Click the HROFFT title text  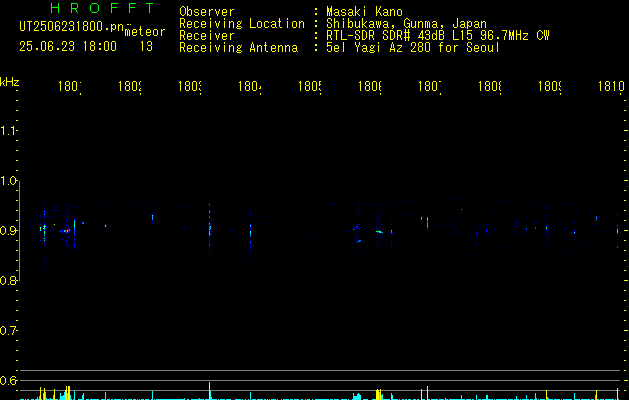pyautogui.click(x=102, y=8)
